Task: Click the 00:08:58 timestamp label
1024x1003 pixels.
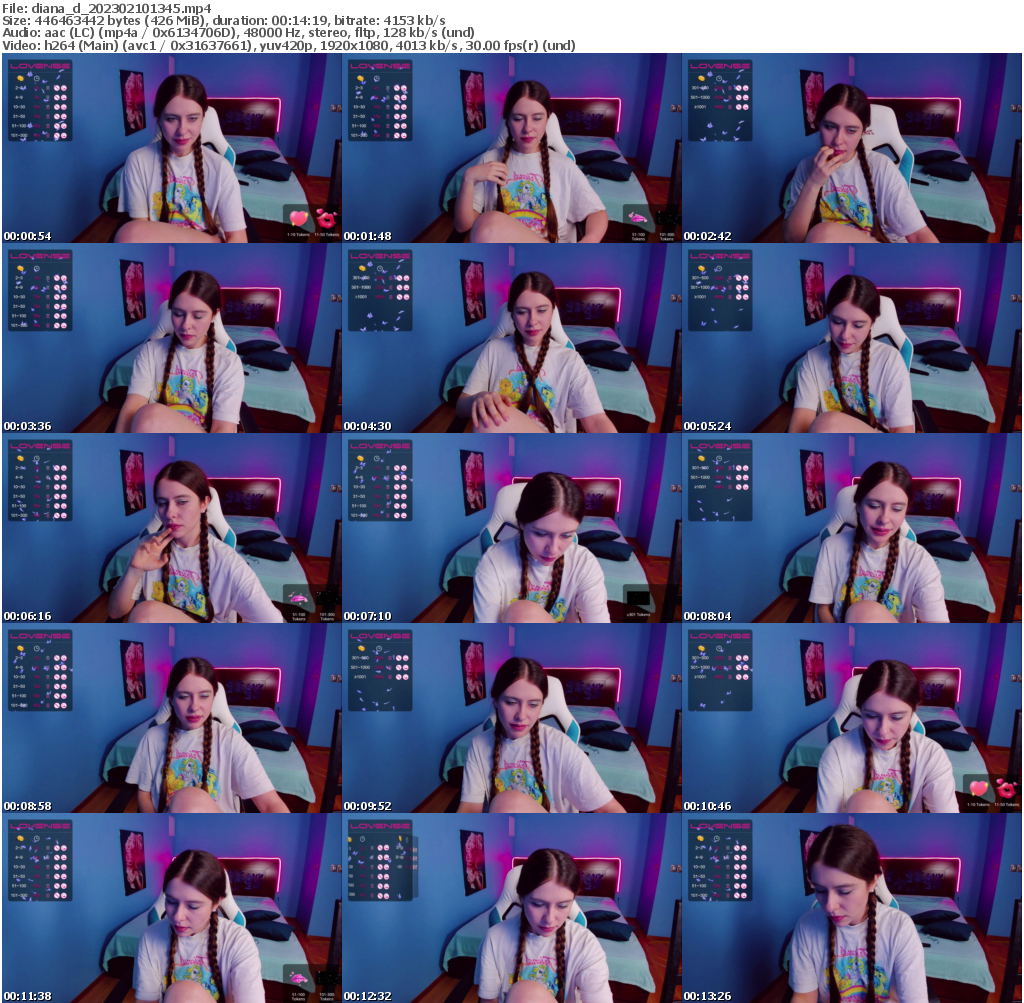Action: (x=27, y=806)
